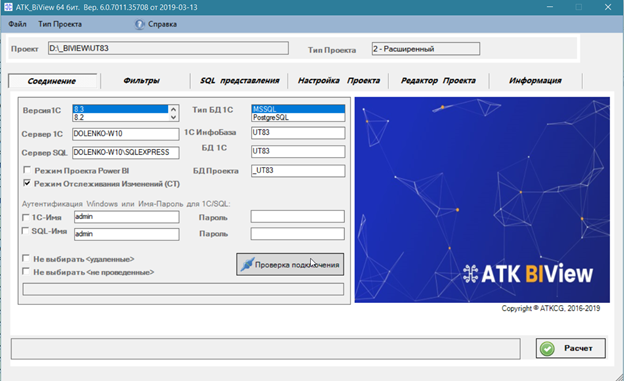Select 8.2 in the Версия 1С list
This screenshot has height=381, width=624.
[x=121, y=117]
